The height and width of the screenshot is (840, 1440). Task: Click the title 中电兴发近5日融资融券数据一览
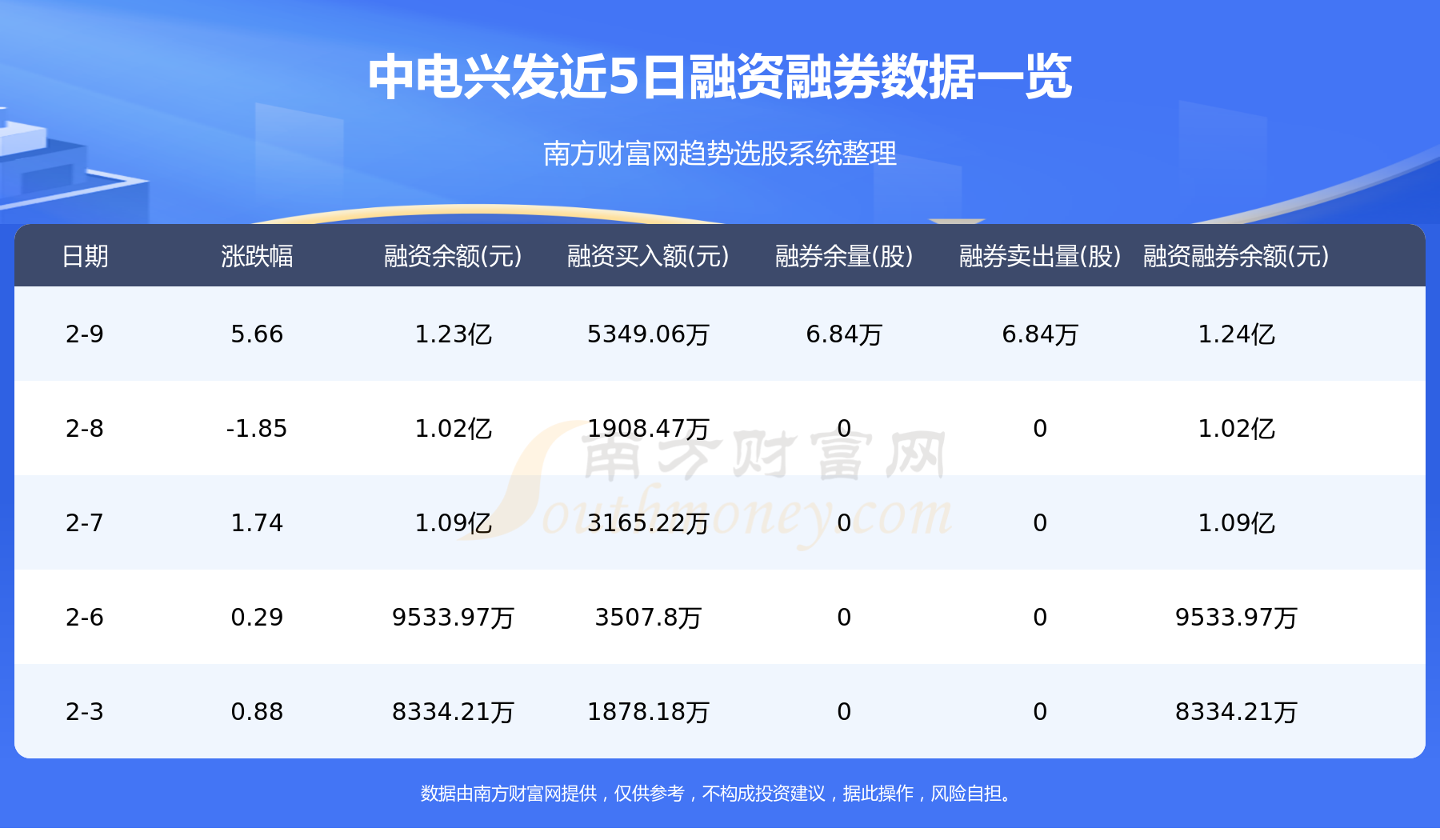tap(719, 78)
